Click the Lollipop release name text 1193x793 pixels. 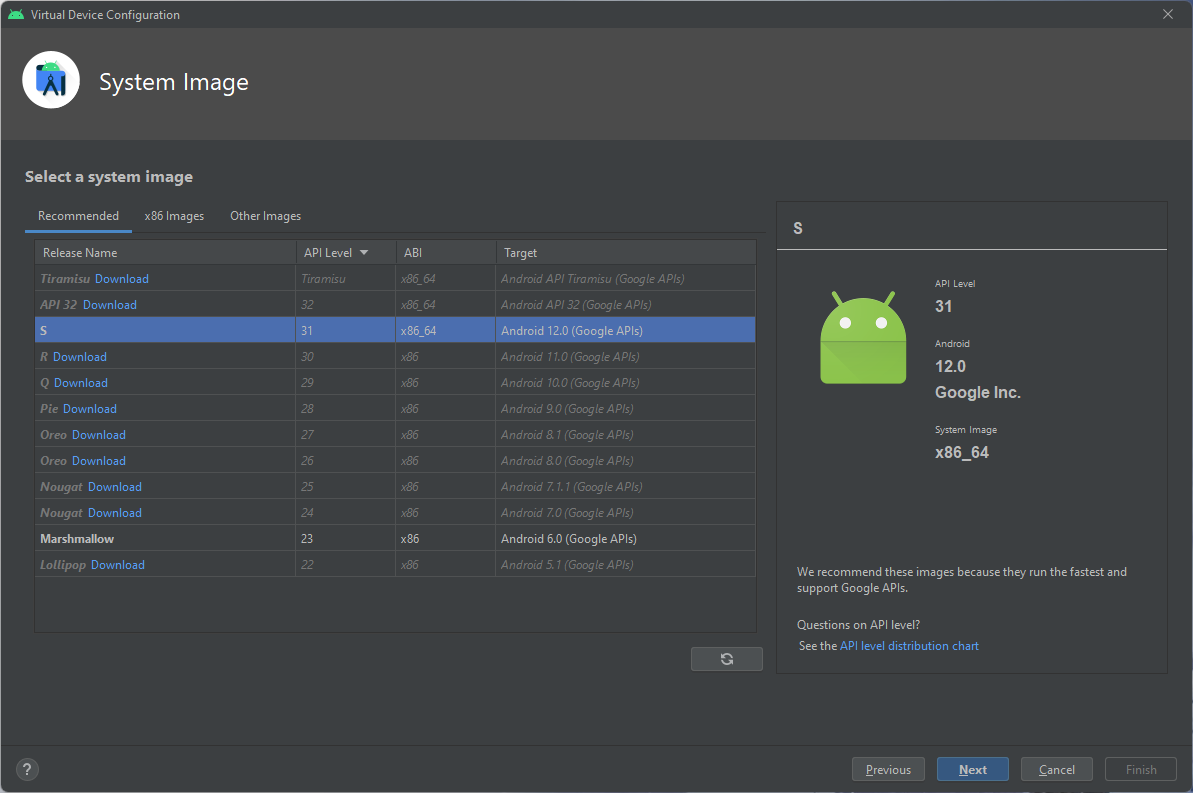[x=63, y=565]
